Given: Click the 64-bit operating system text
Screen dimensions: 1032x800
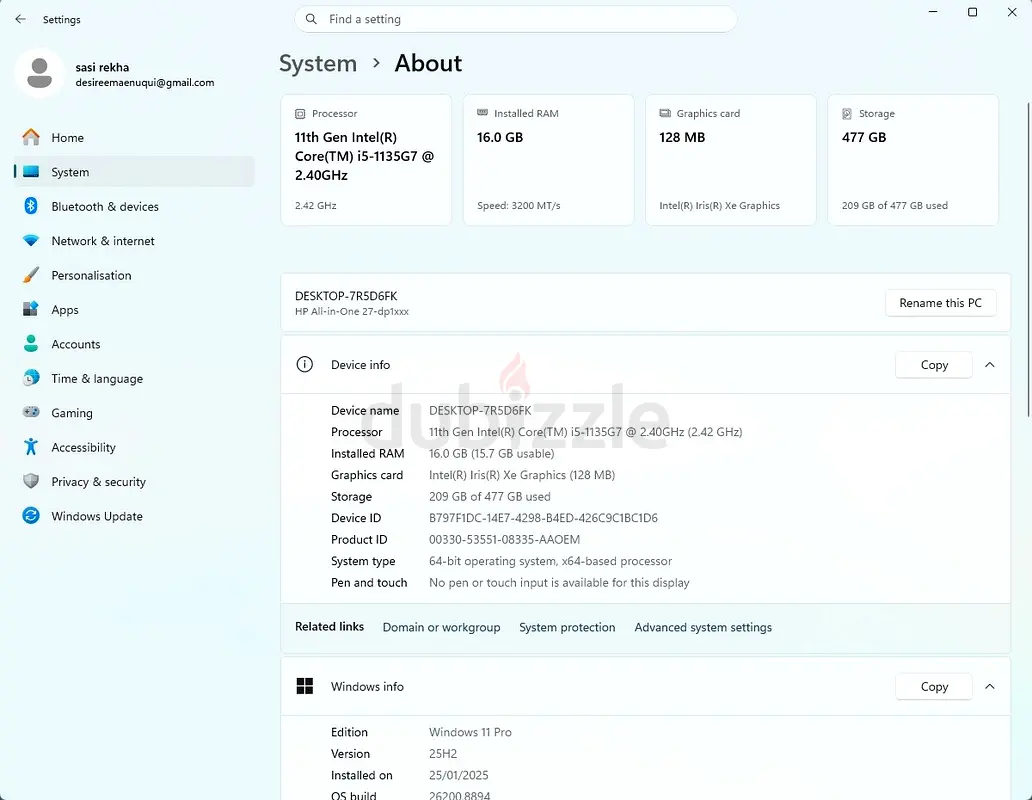Looking at the screenshot, I should [x=550, y=561].
